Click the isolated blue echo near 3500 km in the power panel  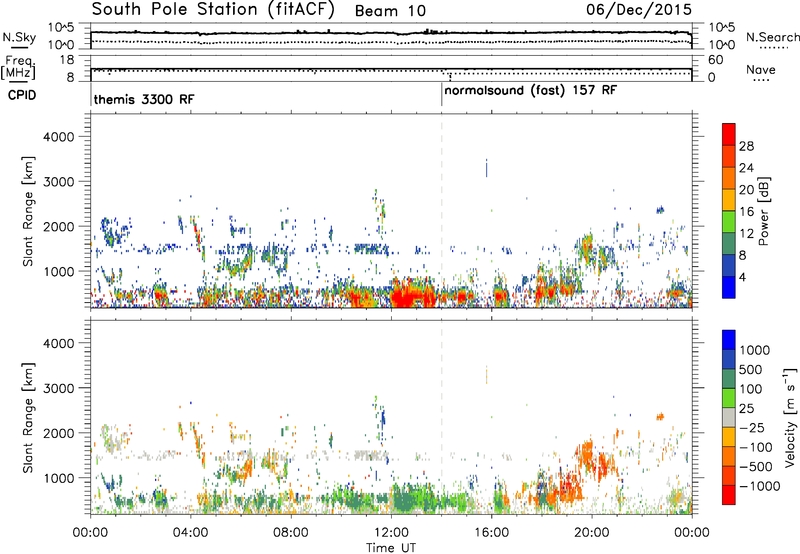pos(487,168)
